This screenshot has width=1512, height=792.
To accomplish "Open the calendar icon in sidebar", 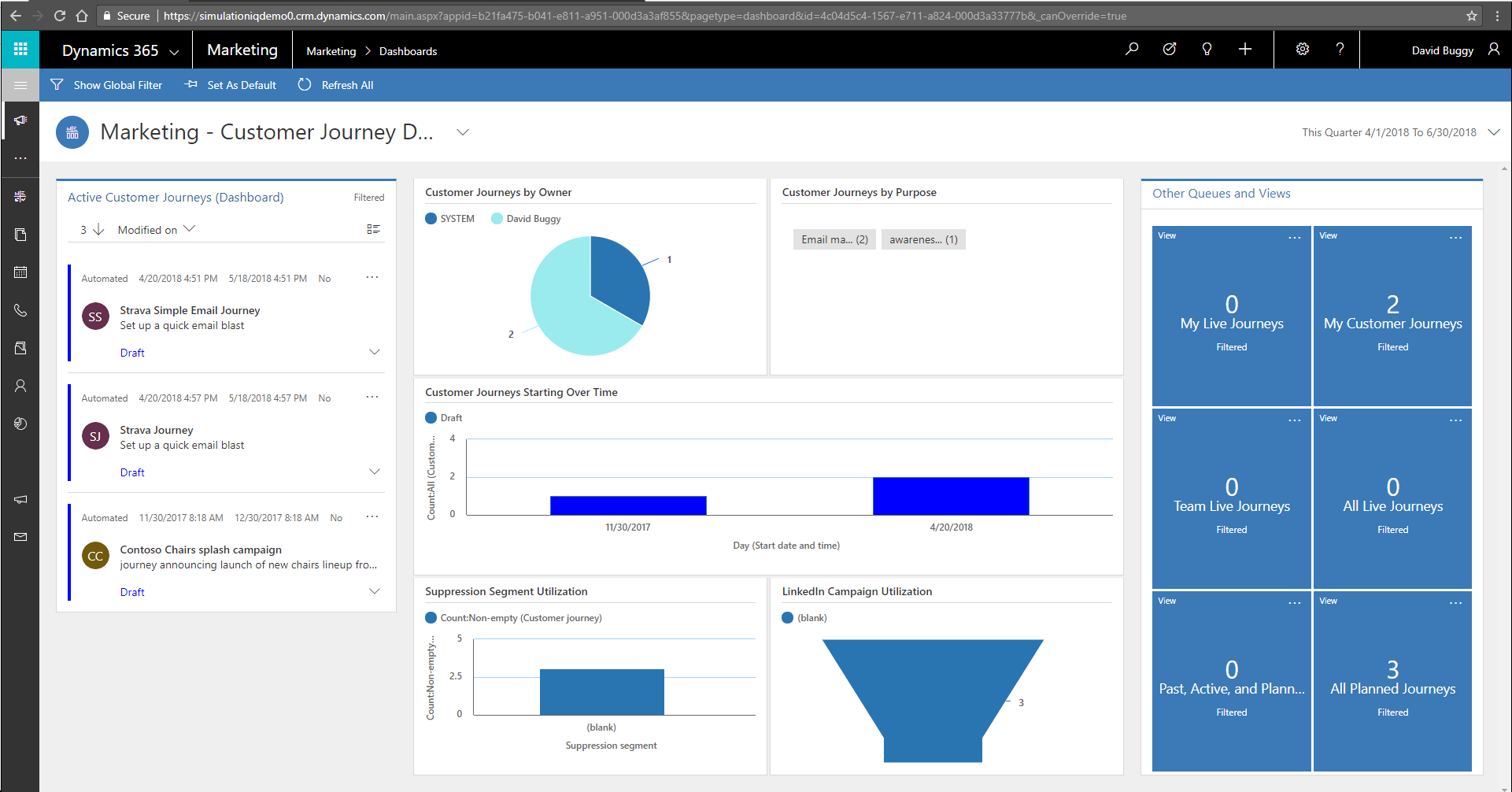I will 20,272.
